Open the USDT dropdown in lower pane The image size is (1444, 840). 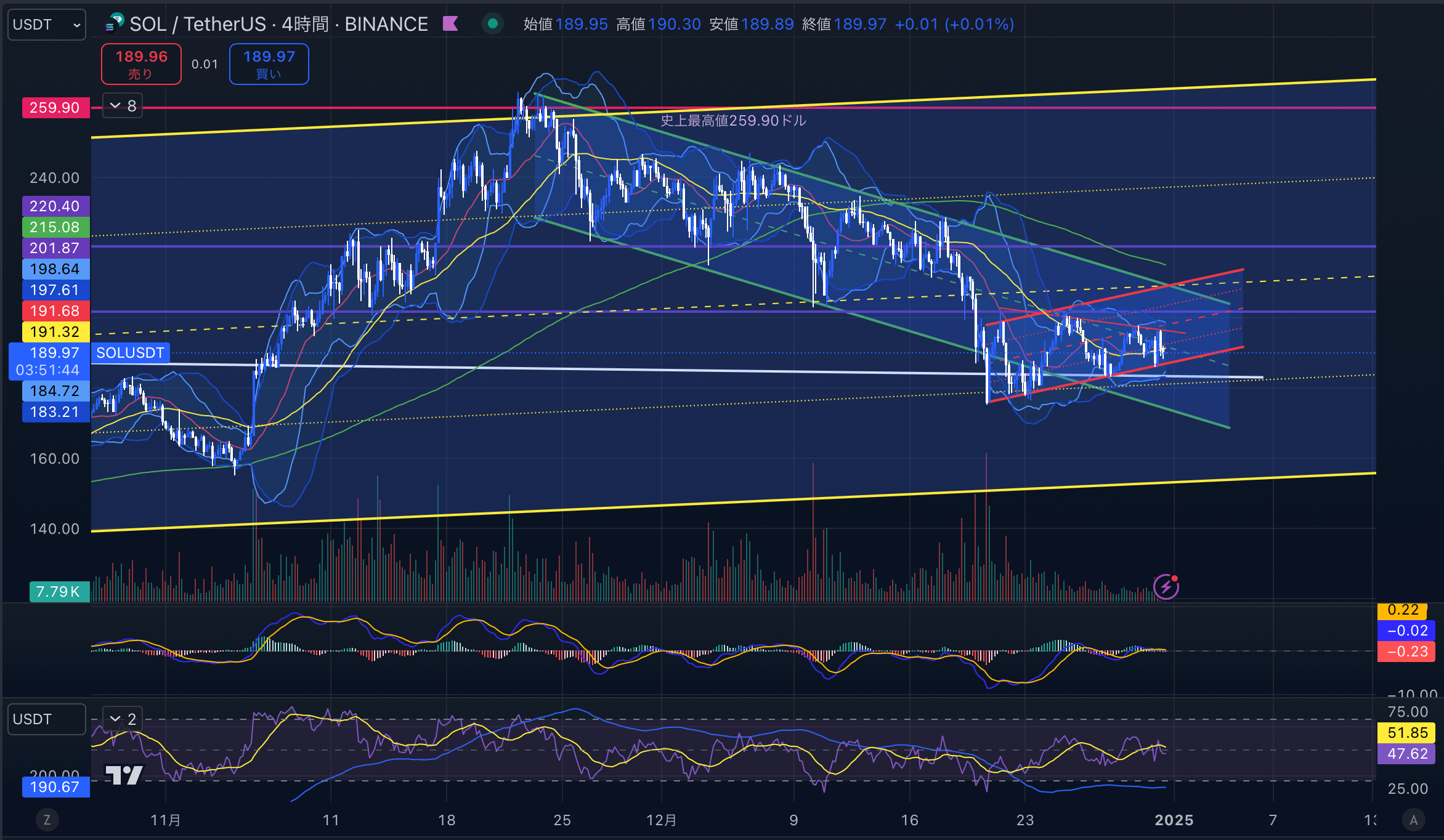[46, 719]
